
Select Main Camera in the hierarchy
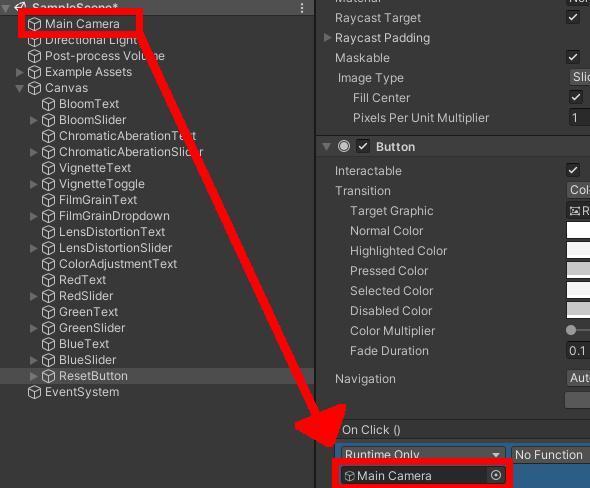click(82, 24)
